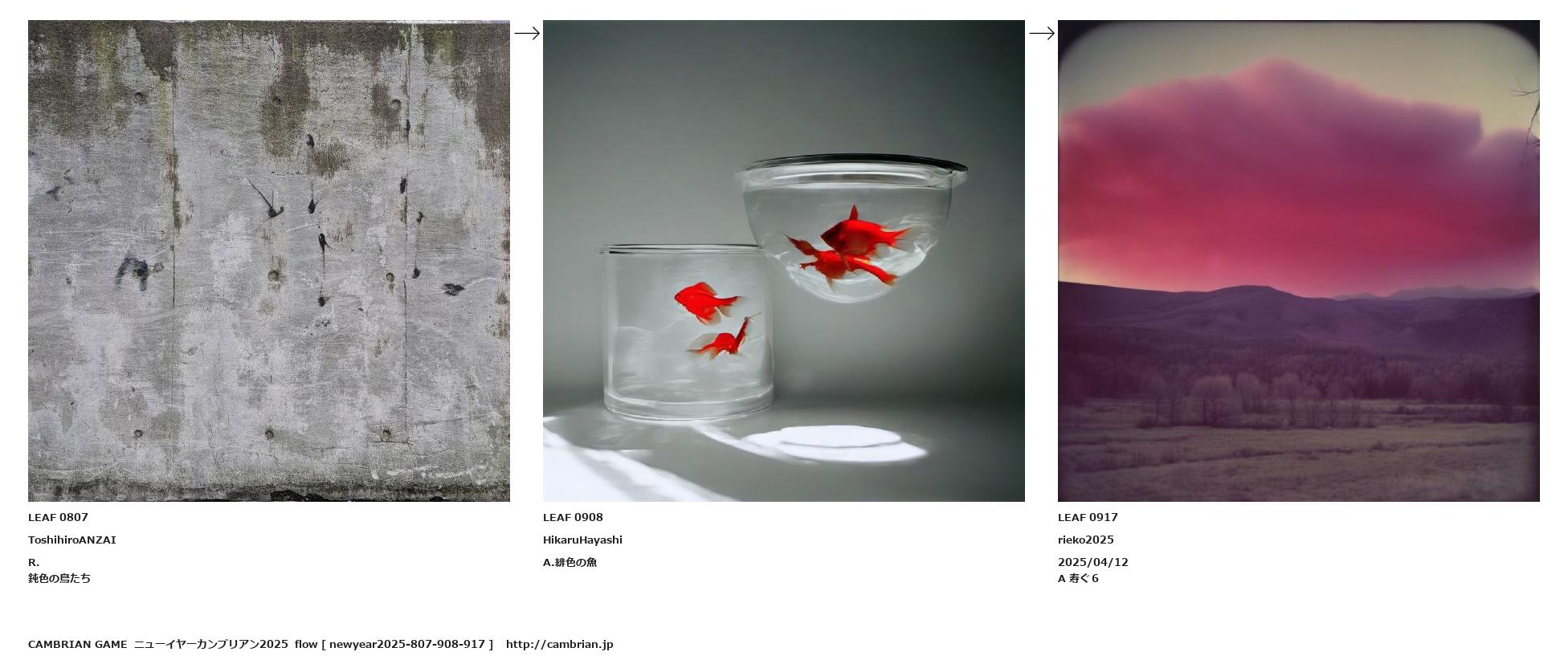The width and height of the screenshot is (1568, 664).
Task: Select author name ToshihiroANZAI
Action: click(72, 540)
